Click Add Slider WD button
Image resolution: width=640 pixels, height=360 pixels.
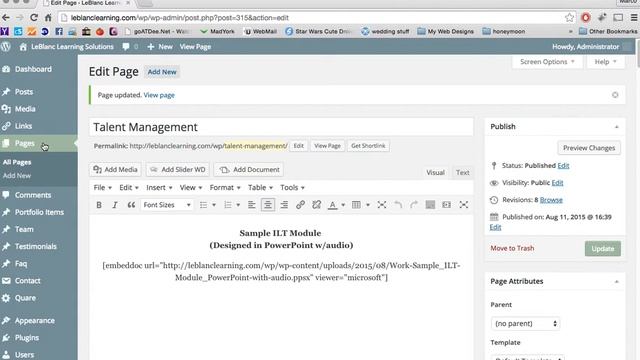click(178, 169)
